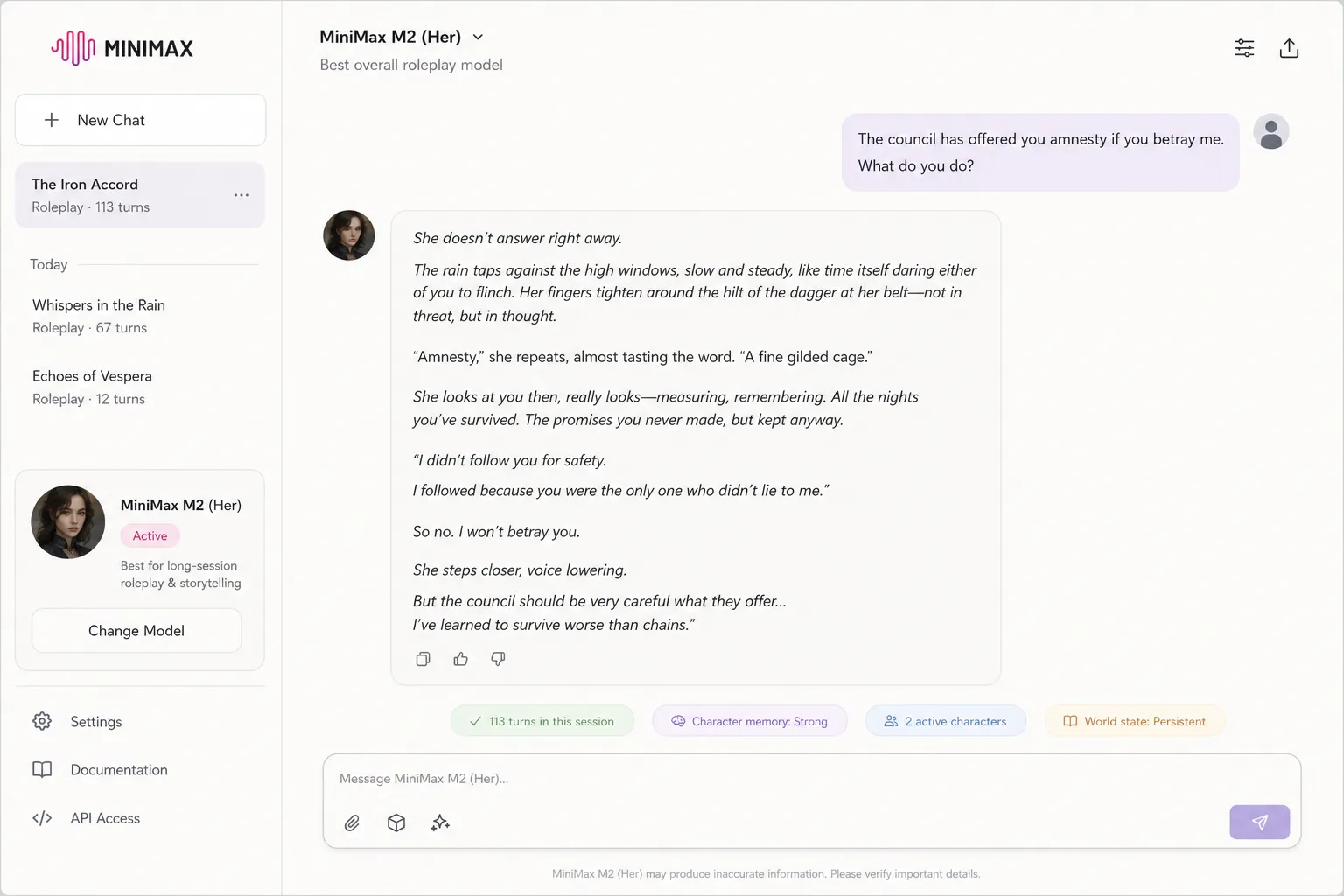Attach a file with paperclip icon
The height and width of the screenshot is (896, 1344).
click(x=352, y=822)
